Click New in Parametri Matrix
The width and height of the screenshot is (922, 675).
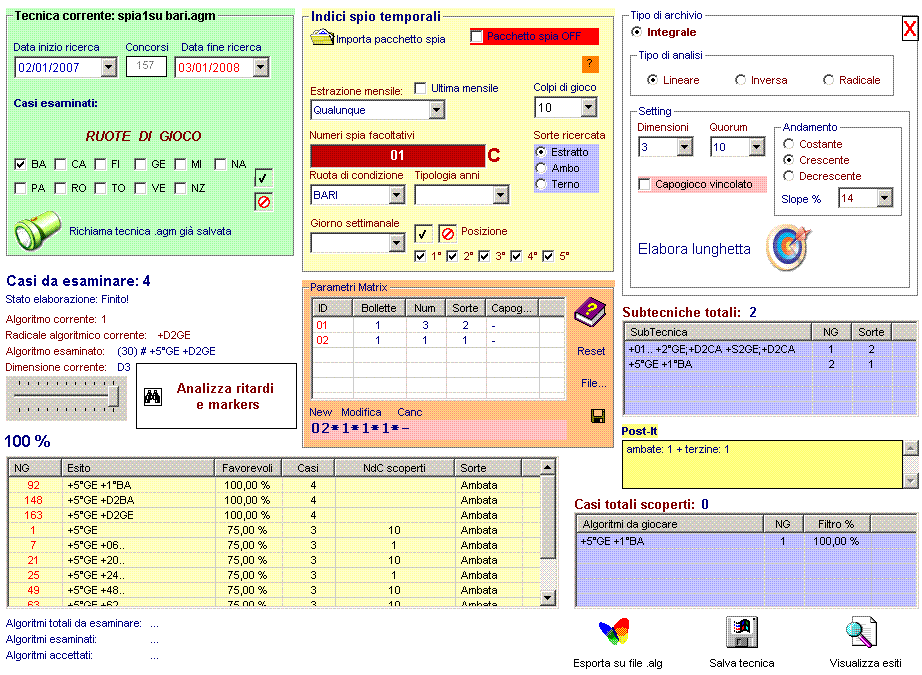click(x=320, y=412)
